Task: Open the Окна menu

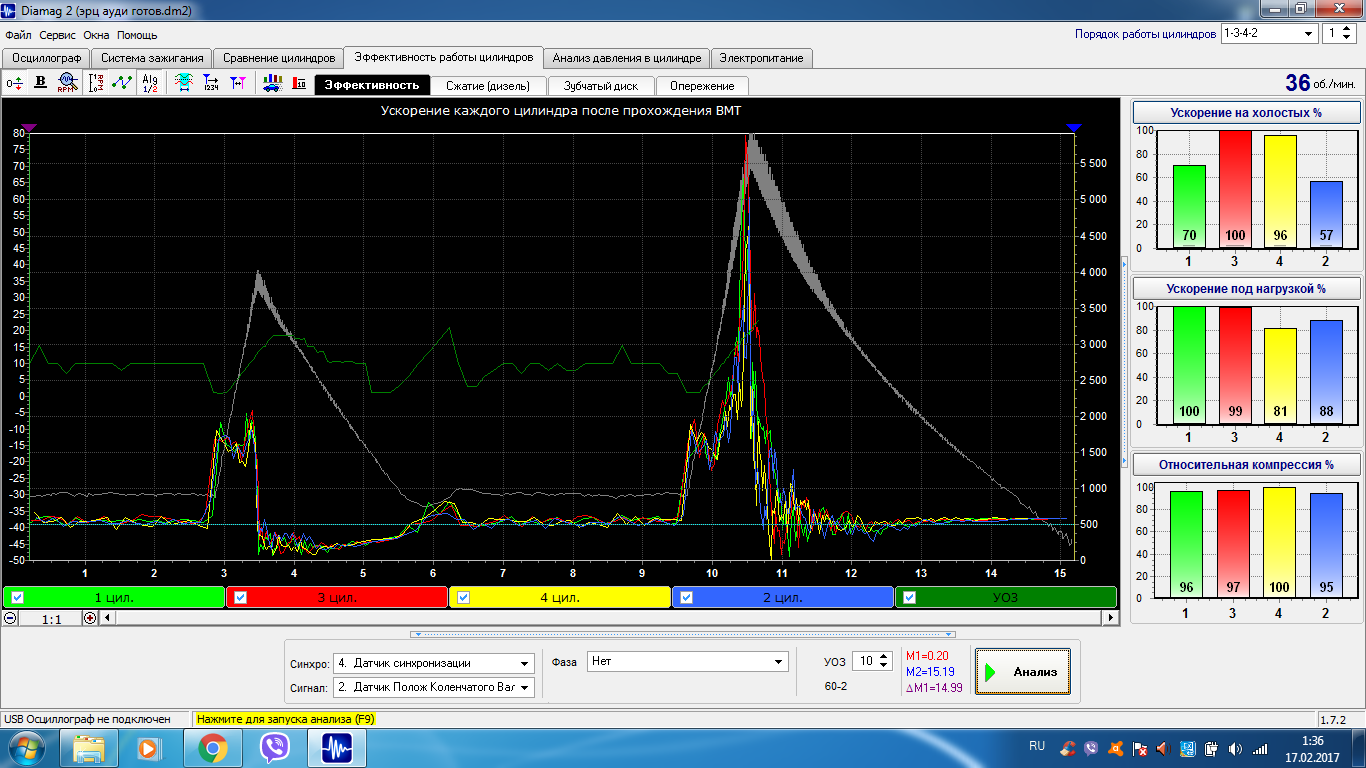Action: 96,35
